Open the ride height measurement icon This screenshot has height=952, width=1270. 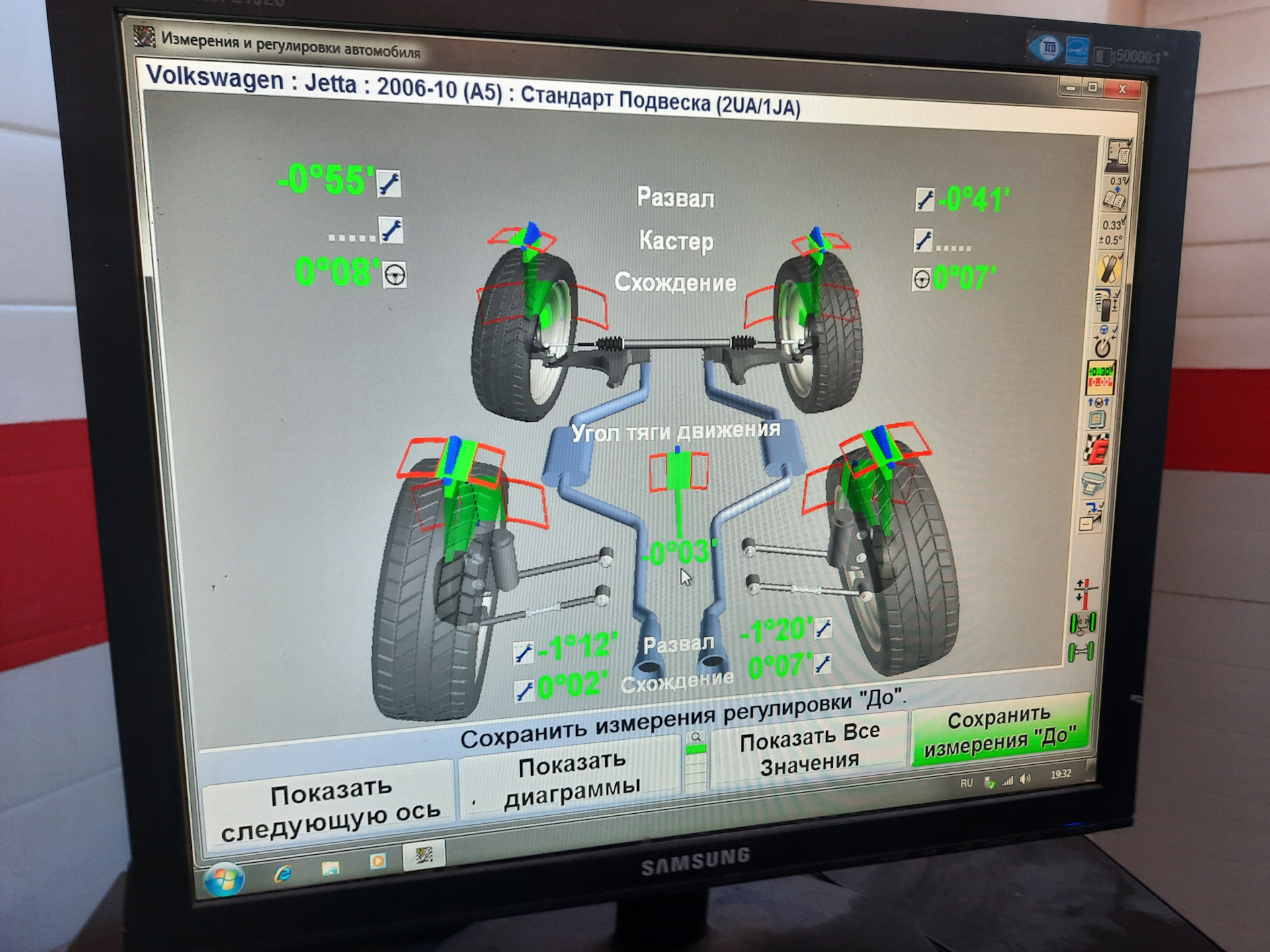point(1107,305)
